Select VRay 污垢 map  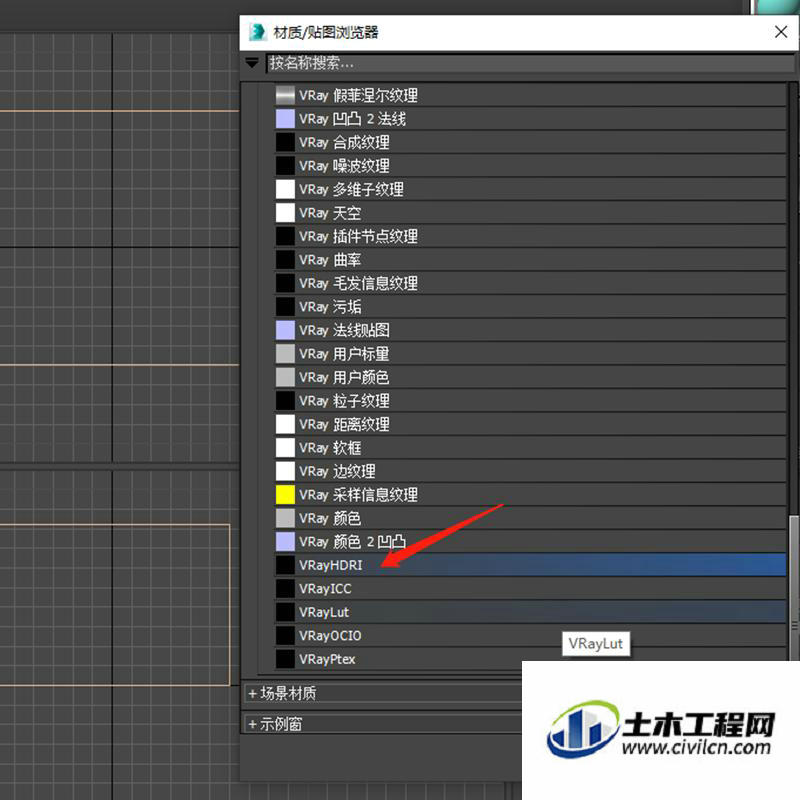[530, 307]
